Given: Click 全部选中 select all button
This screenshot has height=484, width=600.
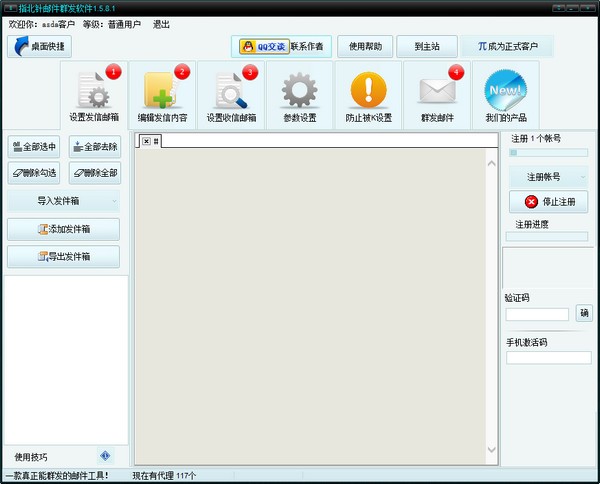Looking at the screenshot, I should pos(35,146).
